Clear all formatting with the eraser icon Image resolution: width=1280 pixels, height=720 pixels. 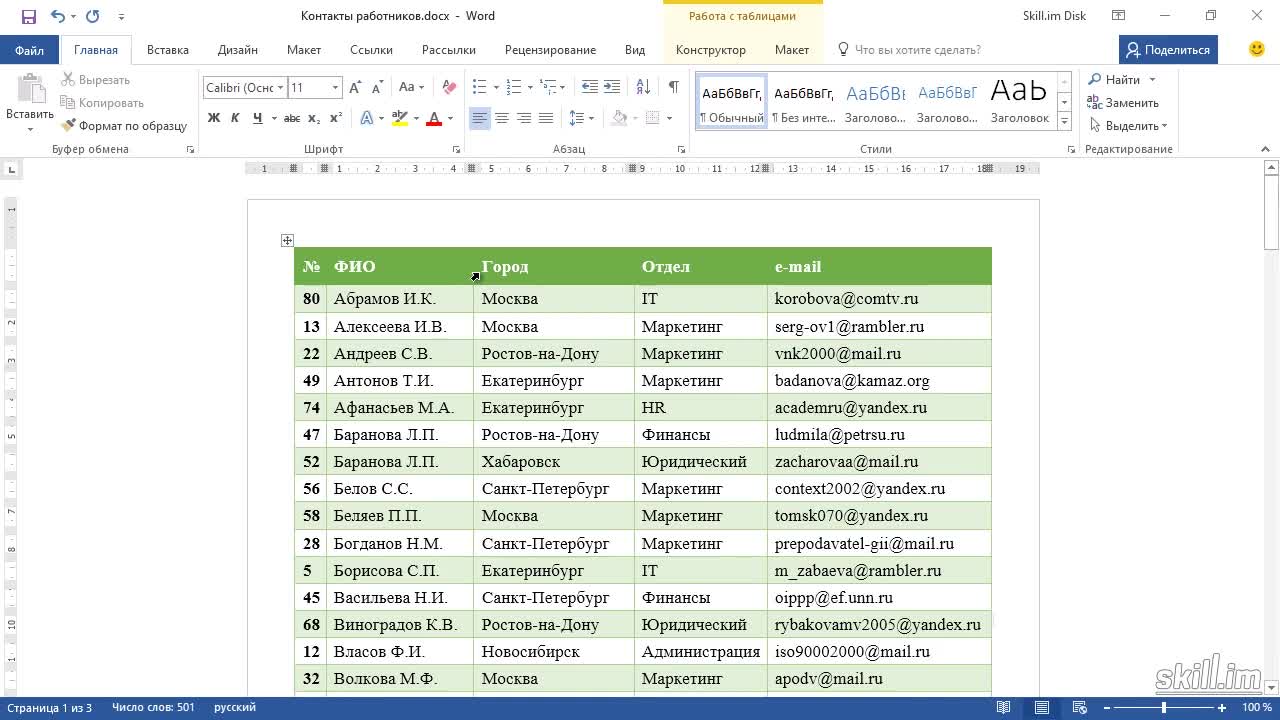449,88
